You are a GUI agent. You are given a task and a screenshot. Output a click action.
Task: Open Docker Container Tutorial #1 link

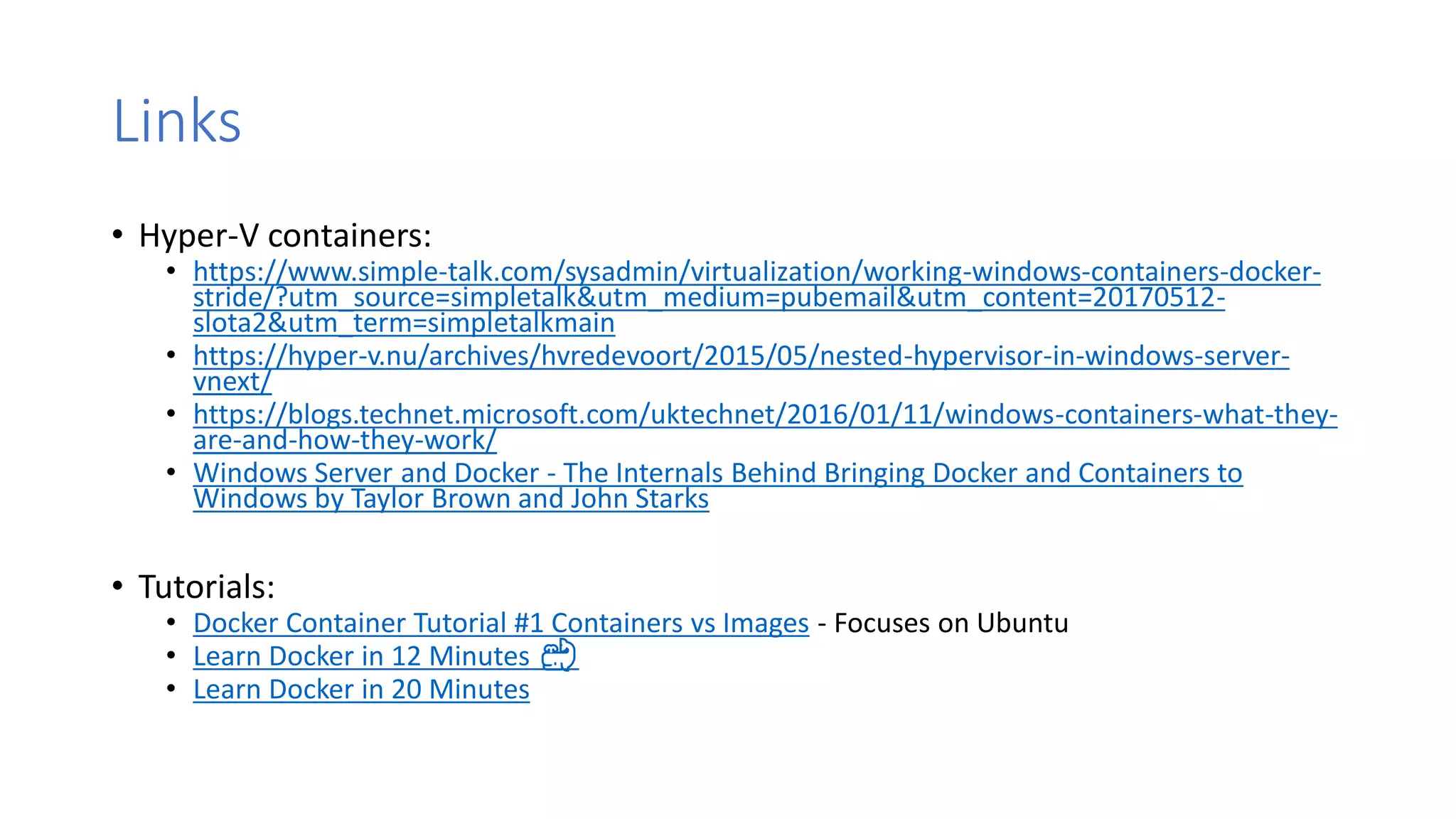500,623
